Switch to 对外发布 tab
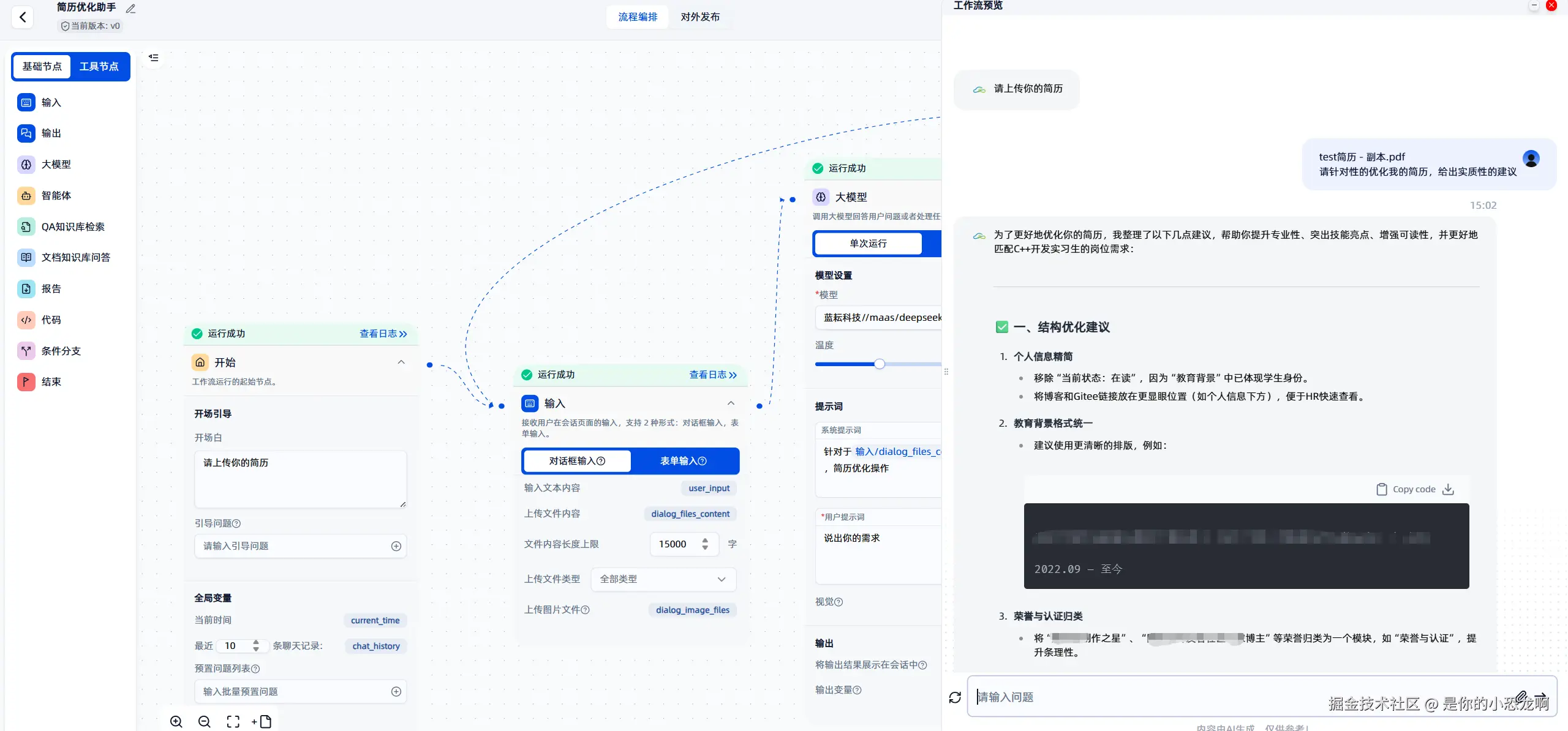The image size is (1568, 731). point(700,17)
